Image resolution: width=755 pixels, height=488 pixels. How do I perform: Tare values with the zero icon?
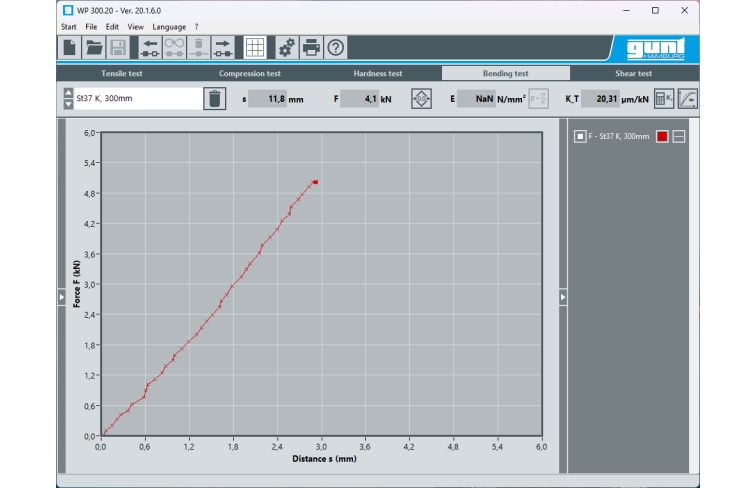[x=421, y=99]
